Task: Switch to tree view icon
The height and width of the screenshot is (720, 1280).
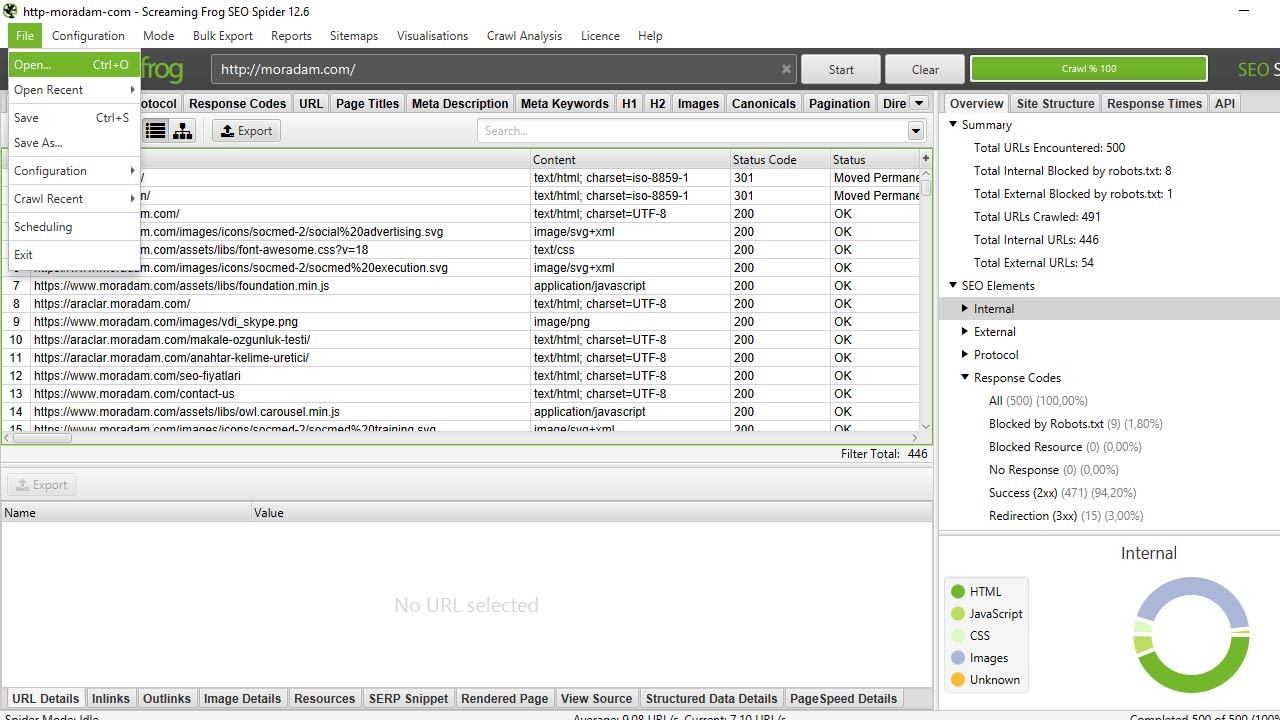Action: coord(182,131)
